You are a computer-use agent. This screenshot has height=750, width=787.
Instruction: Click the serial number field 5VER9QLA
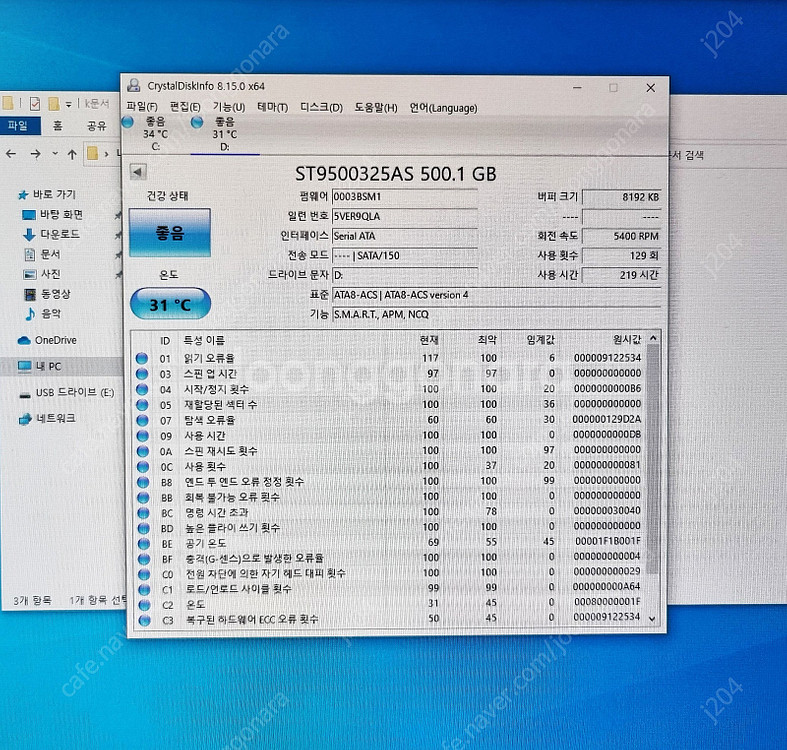404,216
